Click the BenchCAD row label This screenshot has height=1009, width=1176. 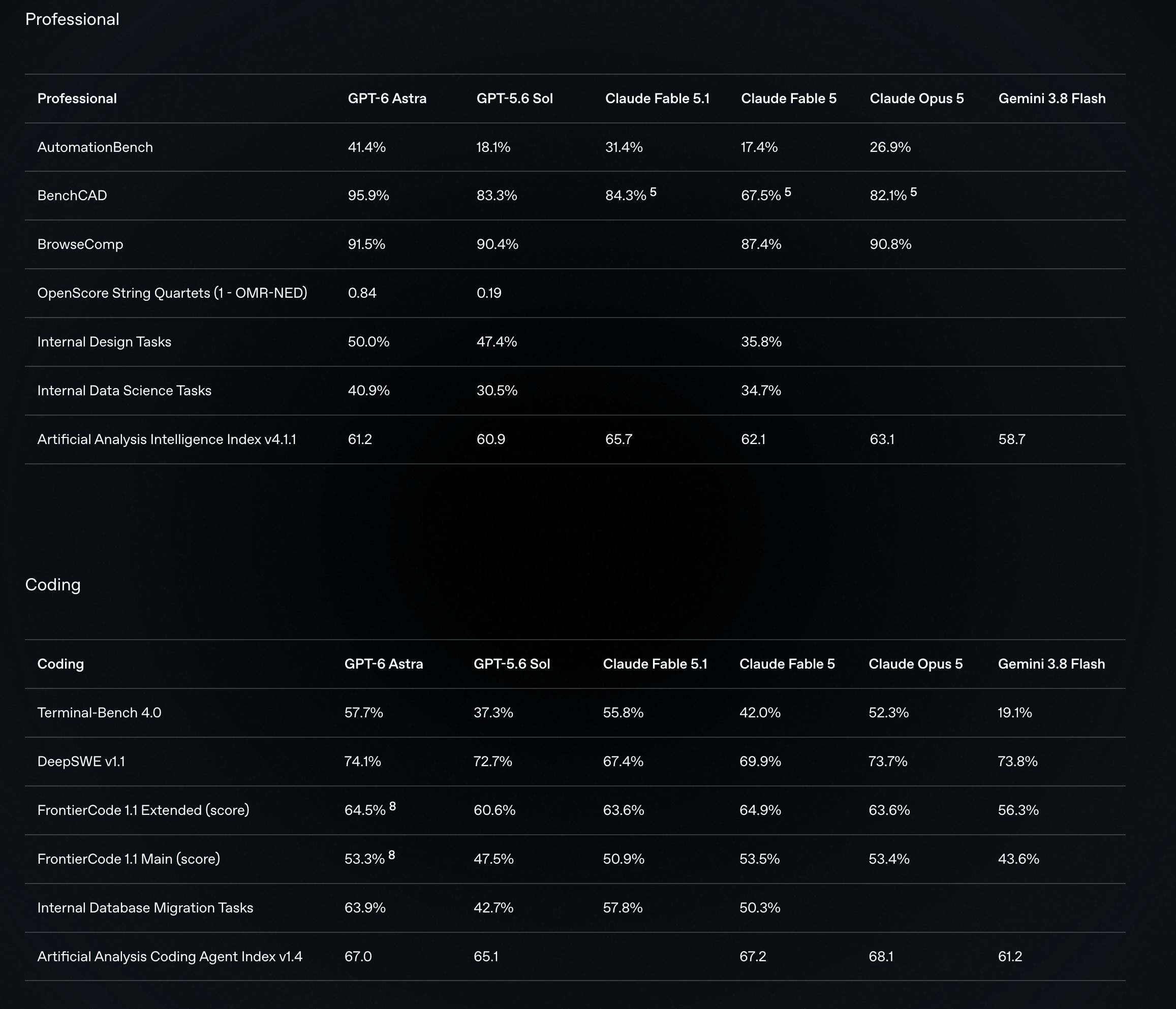(72, 195)
